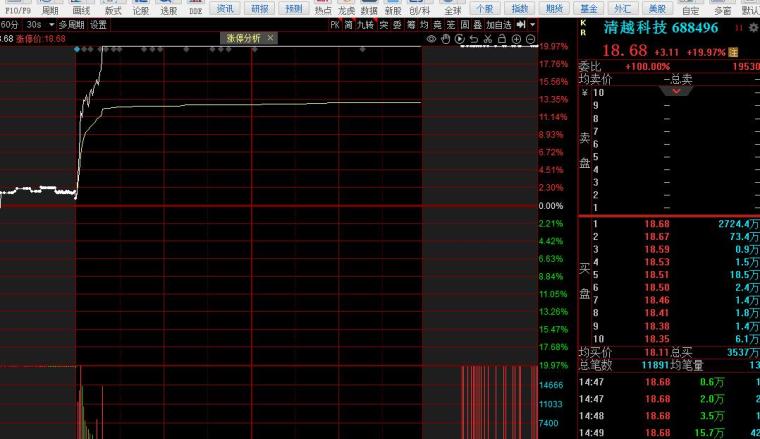Viewport: 760px width, 439px height.
Task: Toggle the 竞 auction display
Action: pyautogui.click(x=438, y=25)
